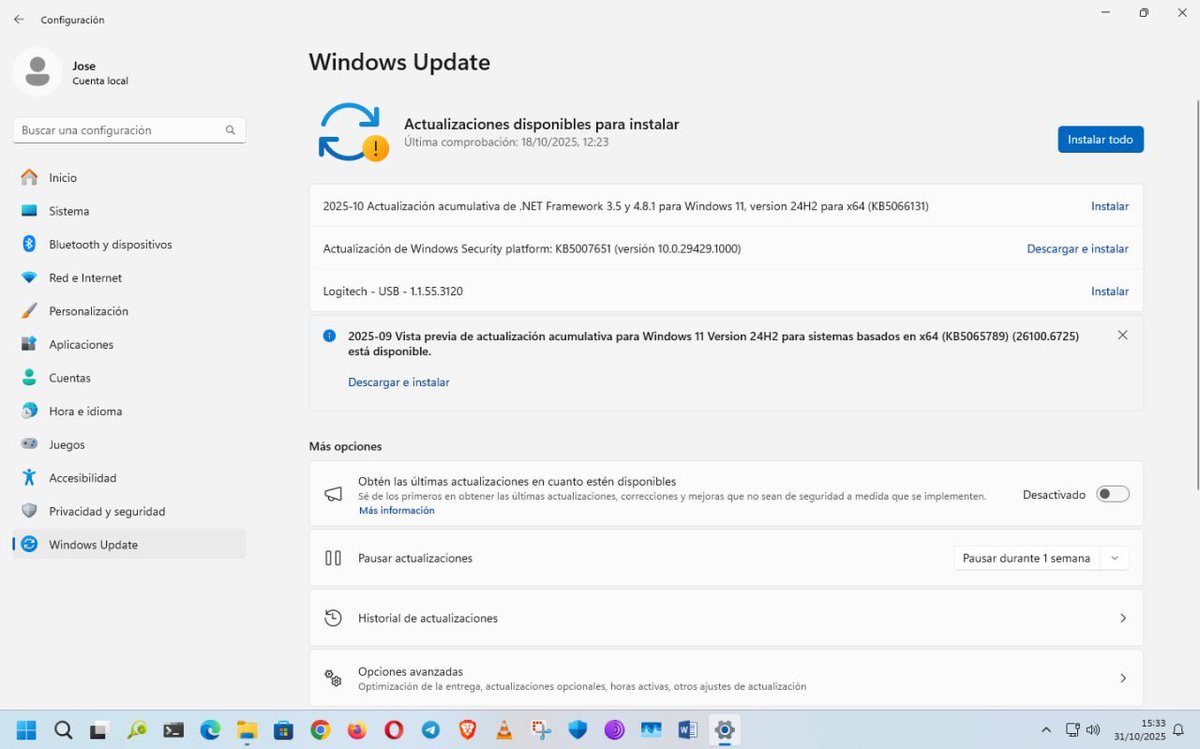The width and height of the screenshot is (1200, 749).
Task: Expand Historial de actualizaciones
Action: click(1122, 618)
